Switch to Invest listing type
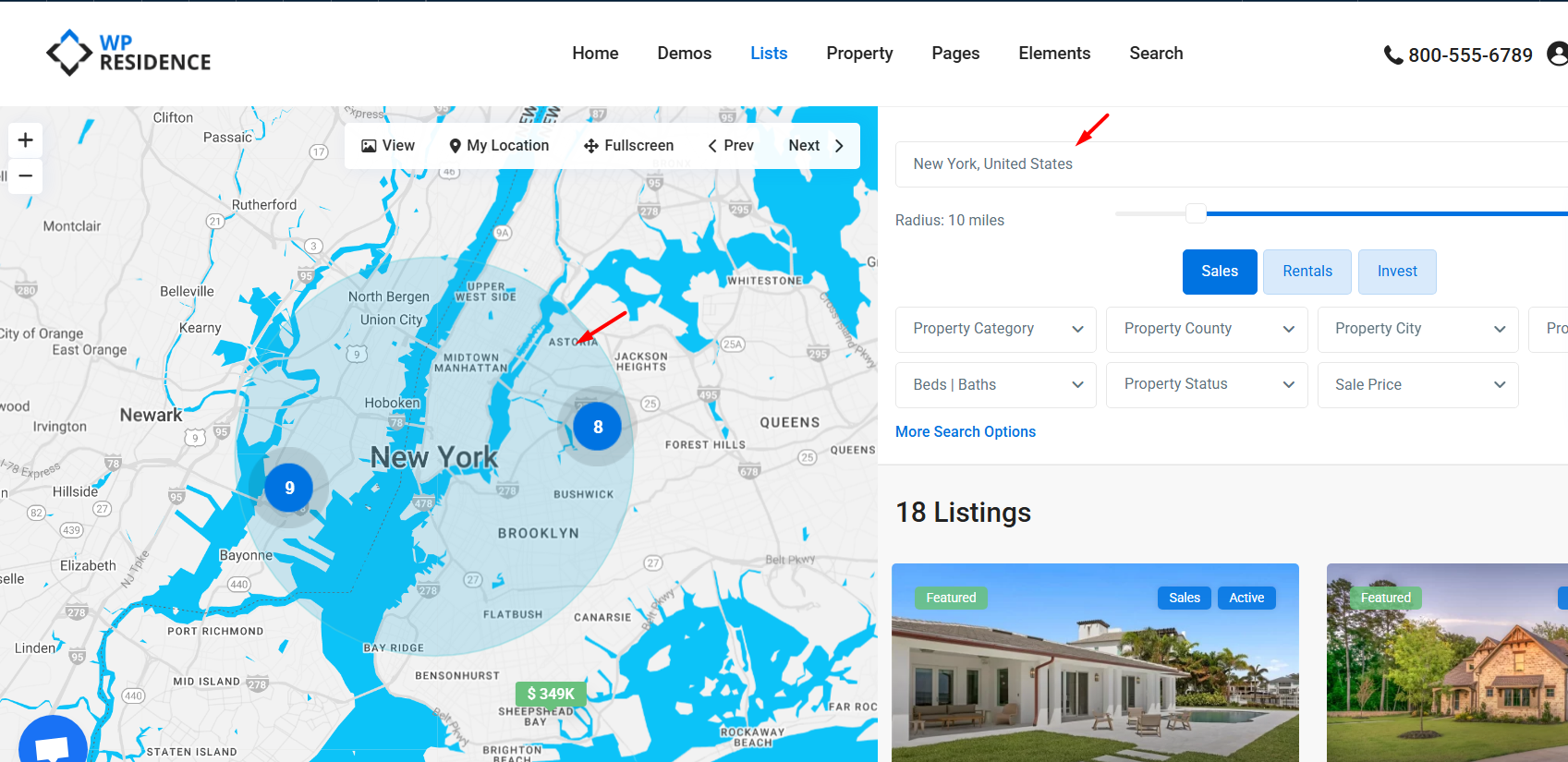1568x762 pixels. (x=1396, y=272)
